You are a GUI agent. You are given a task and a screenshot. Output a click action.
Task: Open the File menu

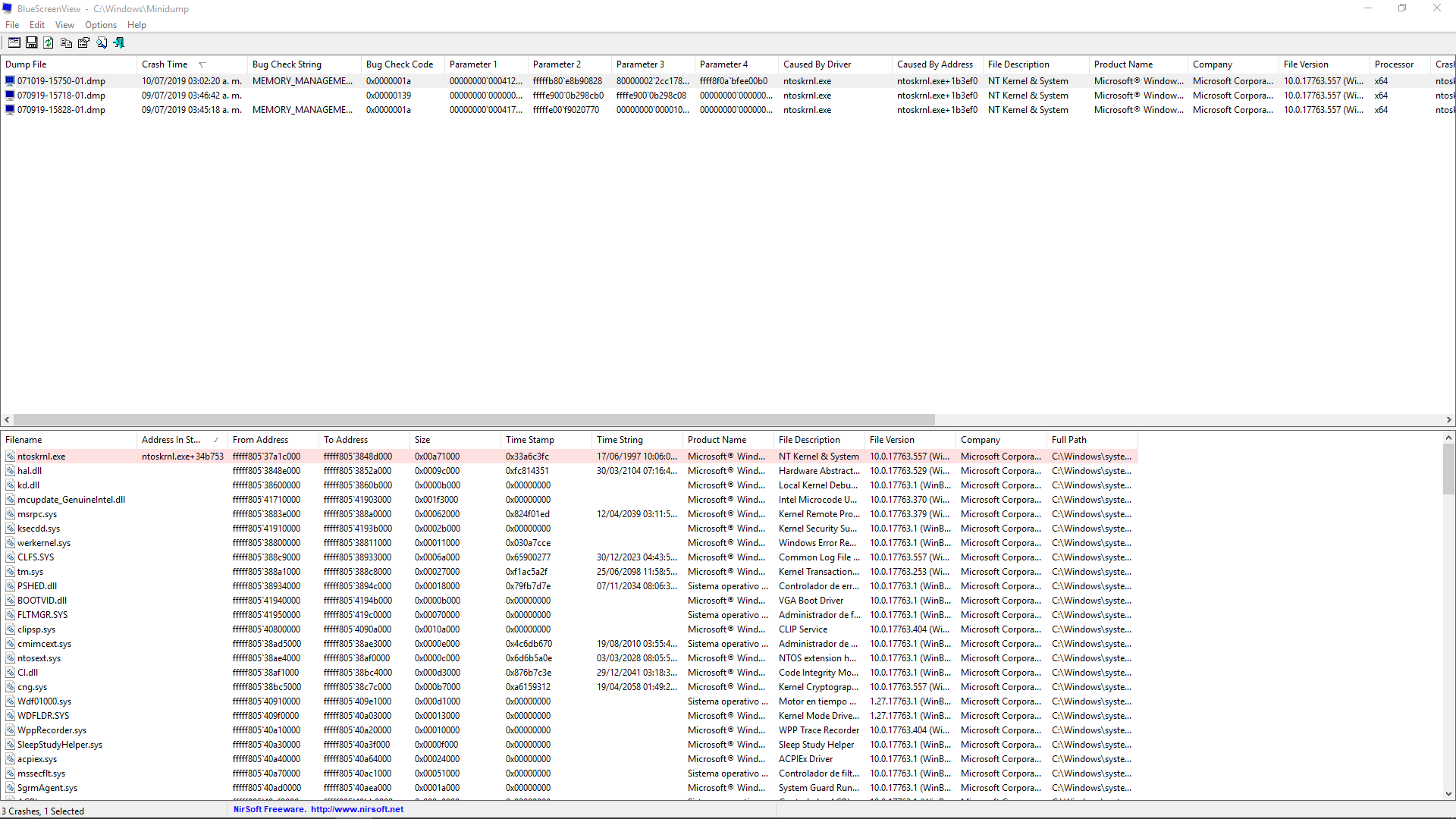(x=12, y=25)
